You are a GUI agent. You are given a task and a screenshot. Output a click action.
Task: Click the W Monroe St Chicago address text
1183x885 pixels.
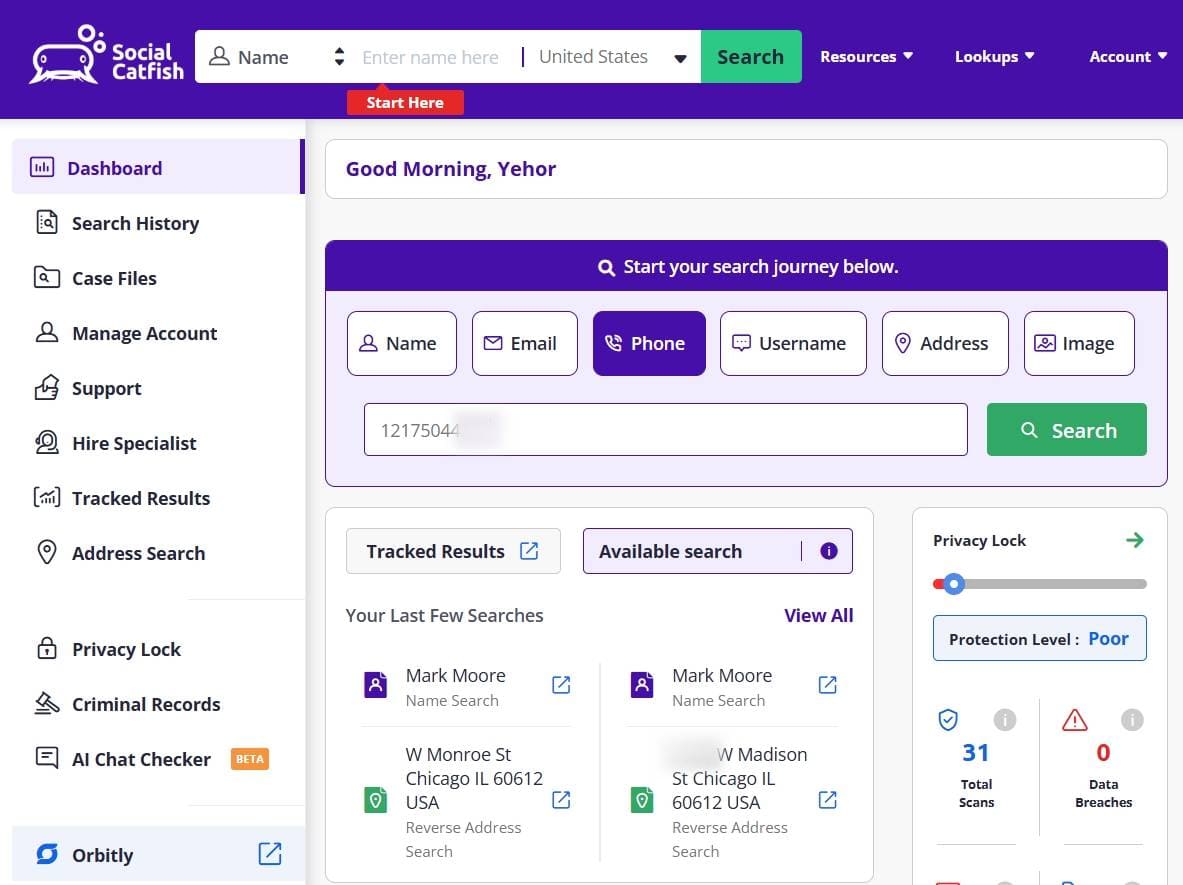[474, 778]
